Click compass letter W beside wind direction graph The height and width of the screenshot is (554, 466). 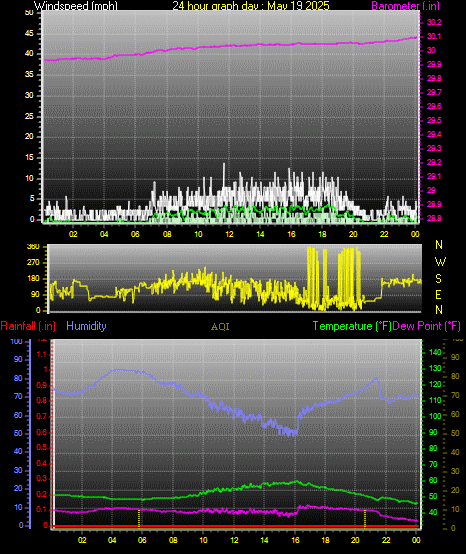440,262
